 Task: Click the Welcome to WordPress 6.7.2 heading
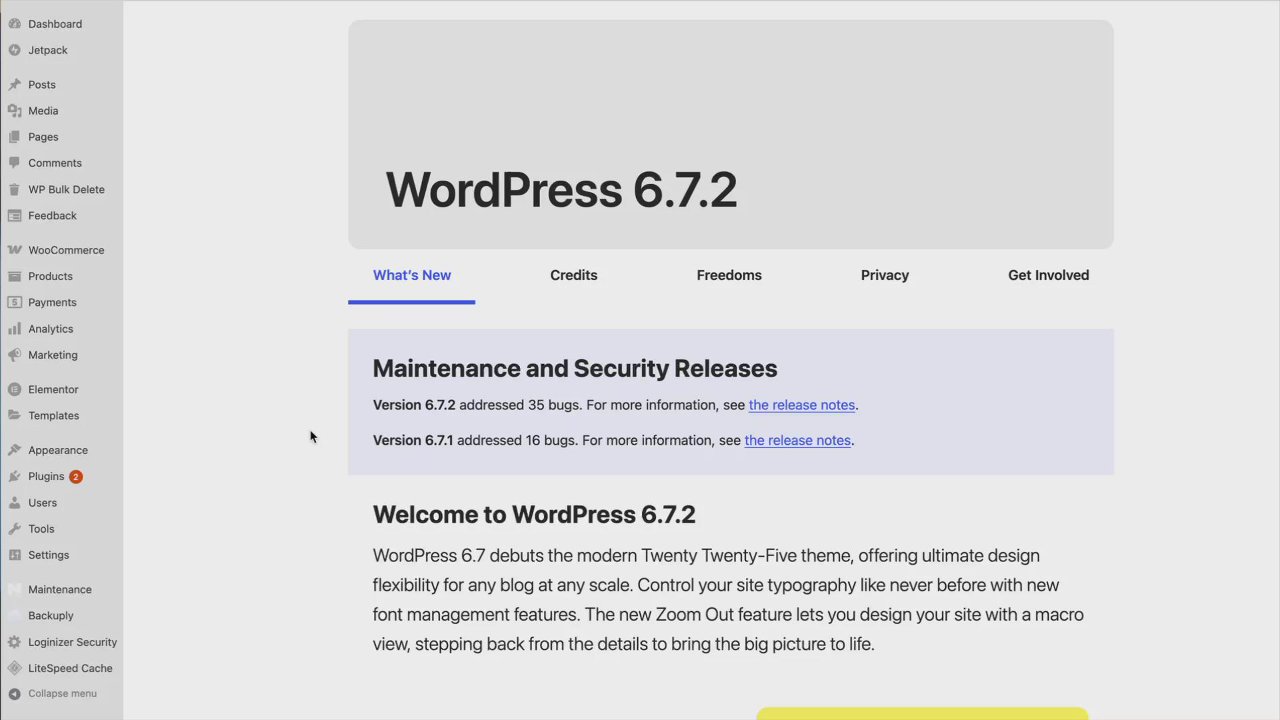(534, 514)
